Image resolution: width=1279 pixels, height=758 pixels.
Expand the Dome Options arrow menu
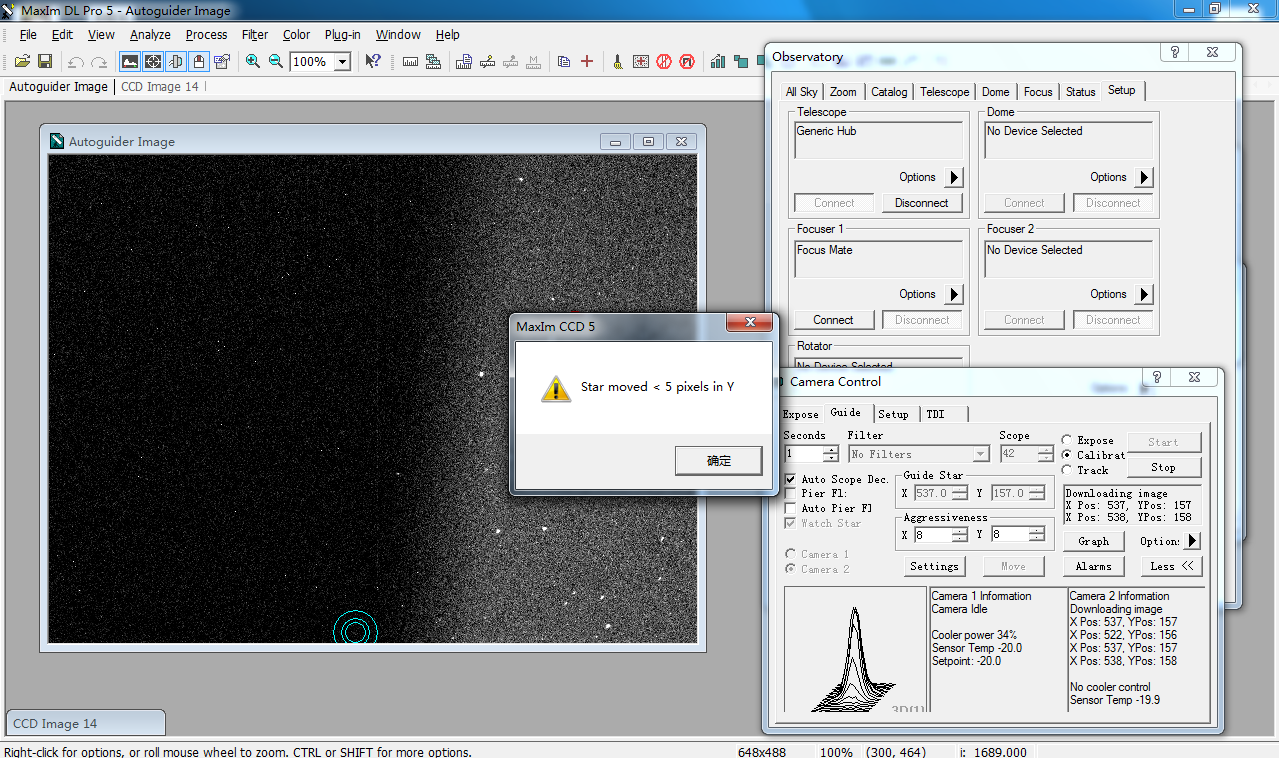(1145, 177)
